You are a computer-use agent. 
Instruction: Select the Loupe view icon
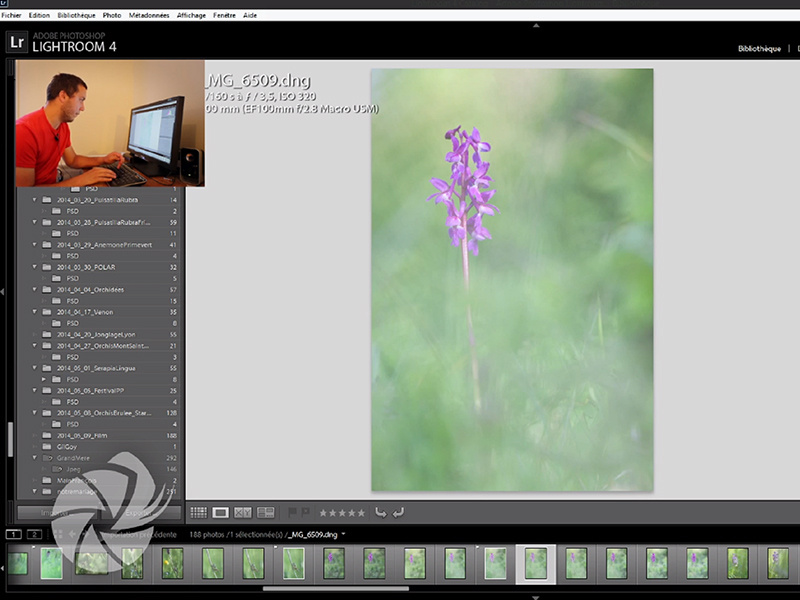point(221,512)
